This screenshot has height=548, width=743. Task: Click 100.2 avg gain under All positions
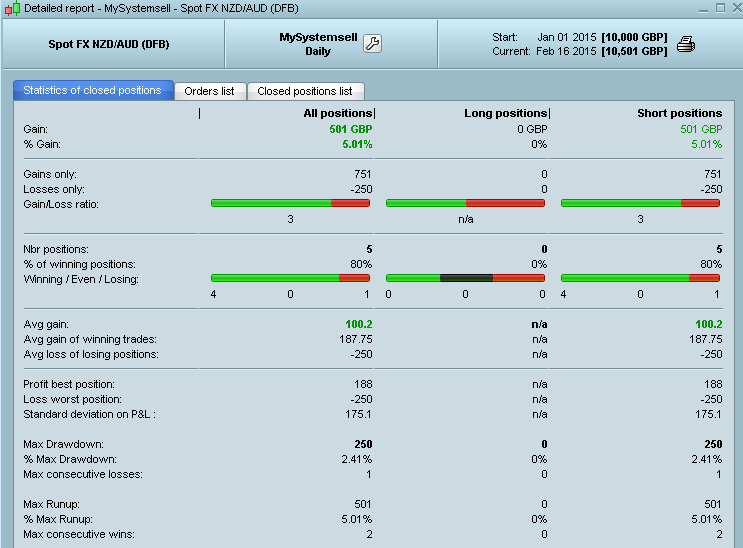point(359,324)
